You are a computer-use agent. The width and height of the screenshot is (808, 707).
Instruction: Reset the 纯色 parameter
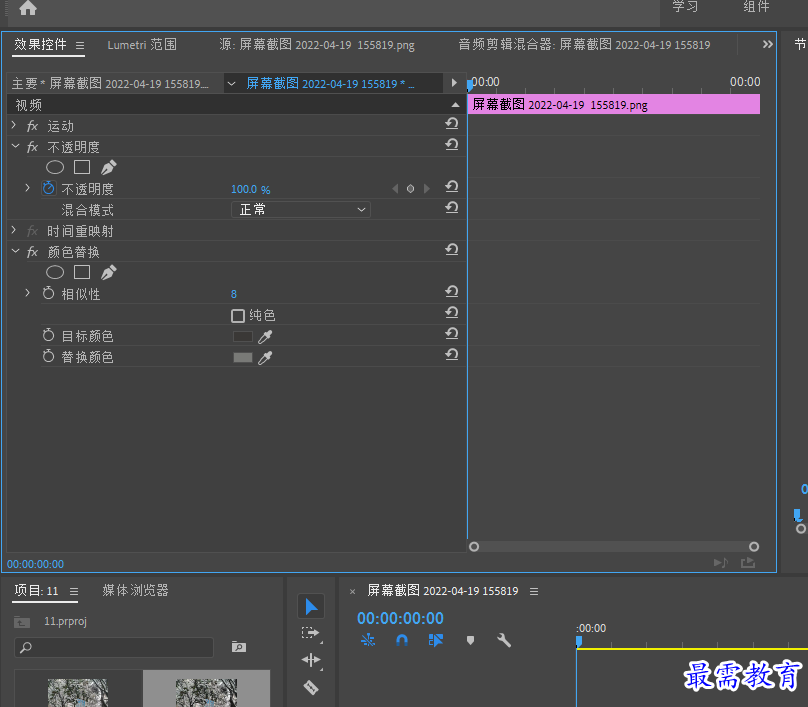452,312
